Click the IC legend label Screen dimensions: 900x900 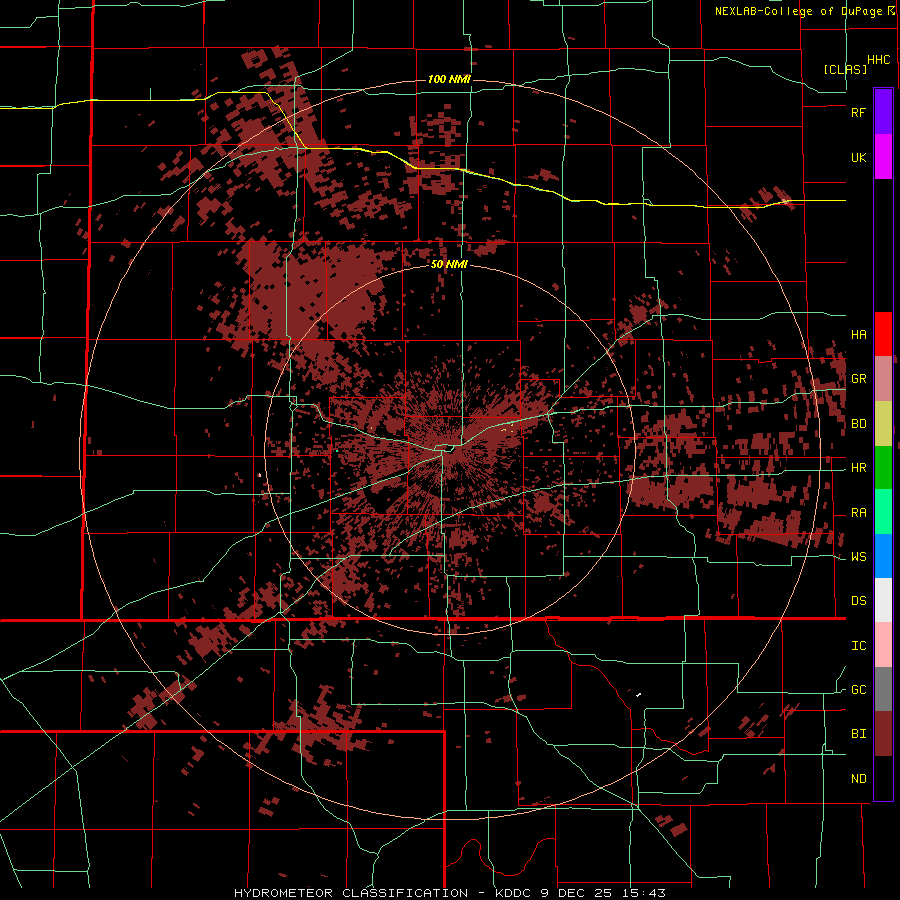pyautogui.click(x=858, y=646)
